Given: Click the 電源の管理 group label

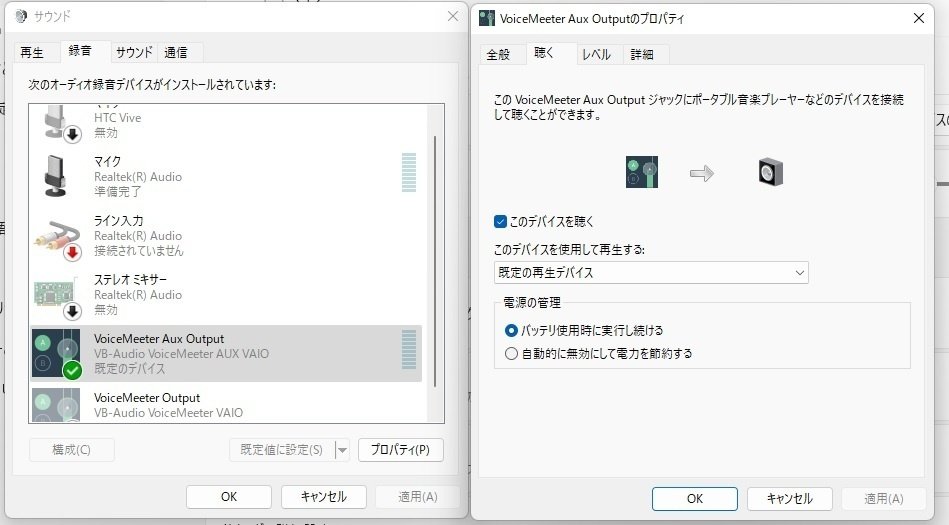Looking at the screenshot, I should (x=532, y=303).
